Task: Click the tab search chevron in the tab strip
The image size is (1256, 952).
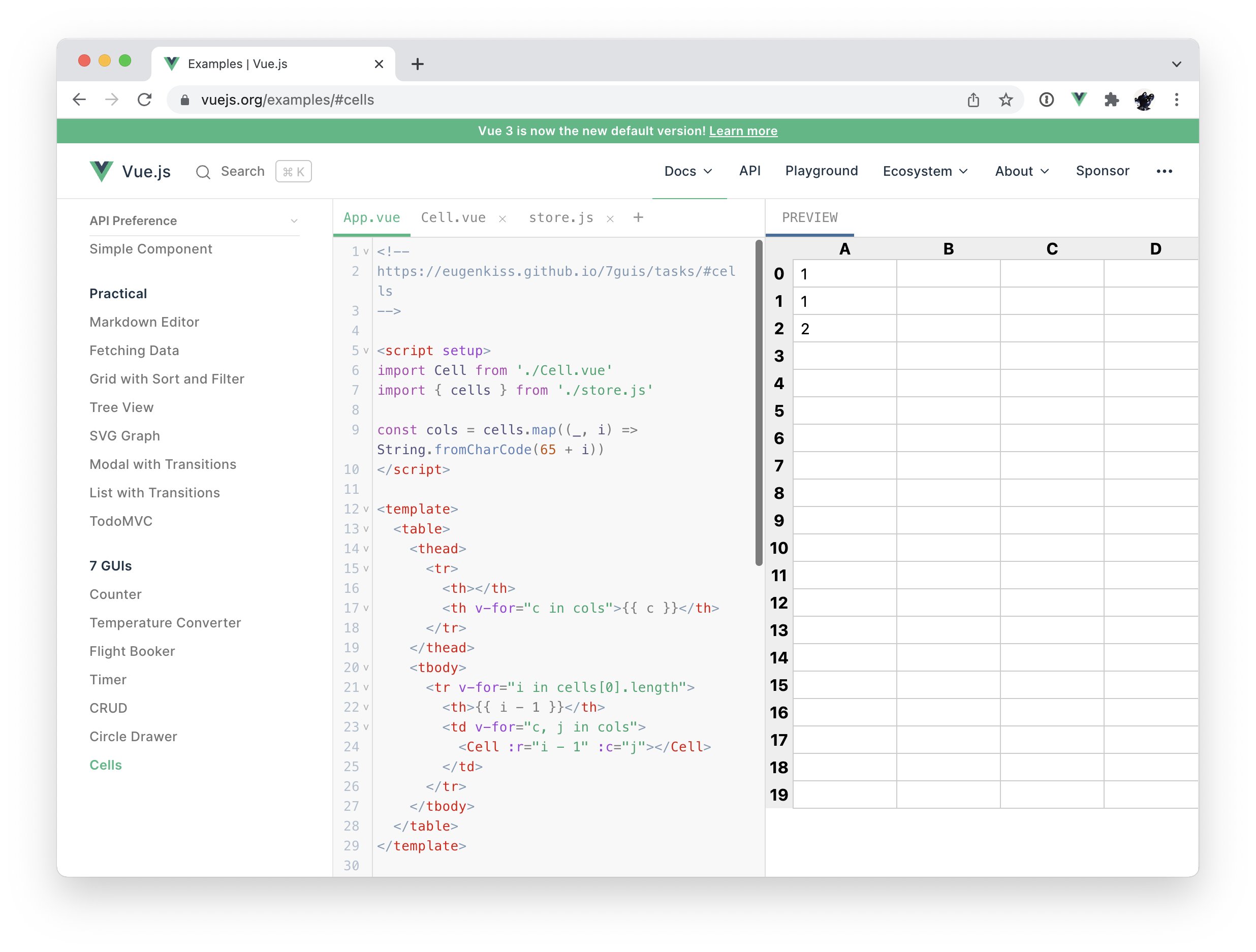Action: click(x=1177, y=64)
